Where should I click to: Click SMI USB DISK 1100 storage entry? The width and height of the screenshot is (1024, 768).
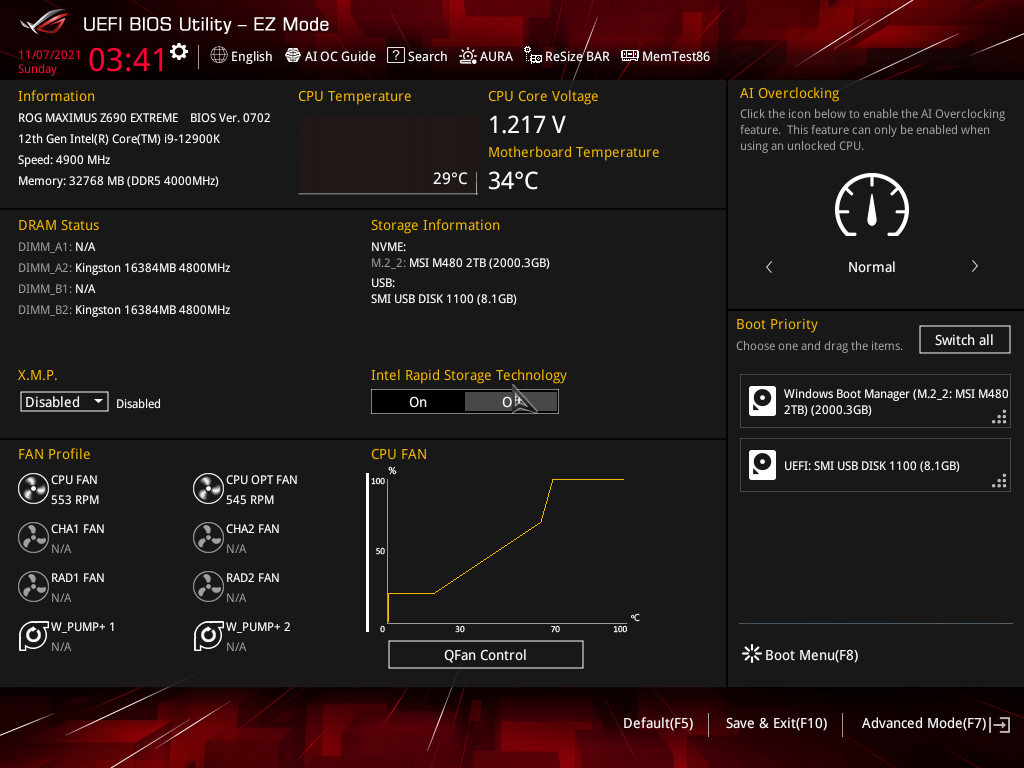coord(444,298)
